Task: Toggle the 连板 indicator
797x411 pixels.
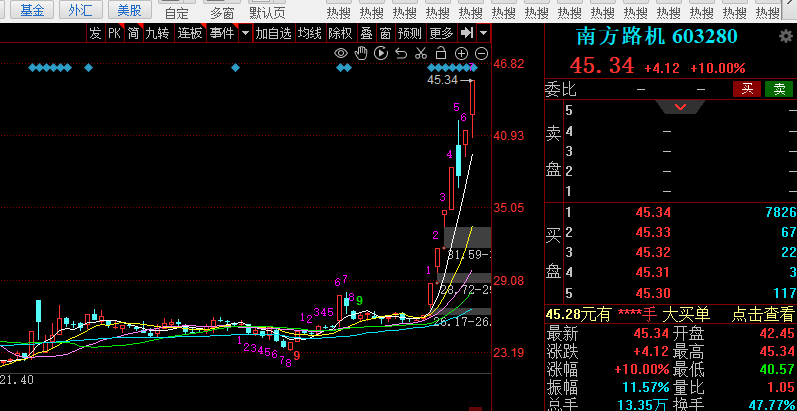Action: coord(190,34)
